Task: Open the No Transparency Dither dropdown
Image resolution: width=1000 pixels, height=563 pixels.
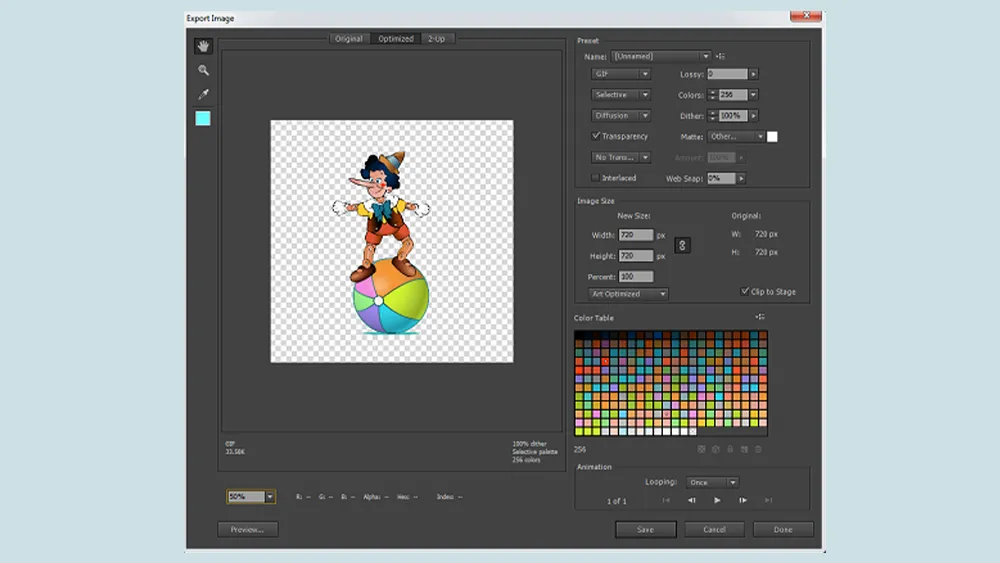Action: [621, 157]
